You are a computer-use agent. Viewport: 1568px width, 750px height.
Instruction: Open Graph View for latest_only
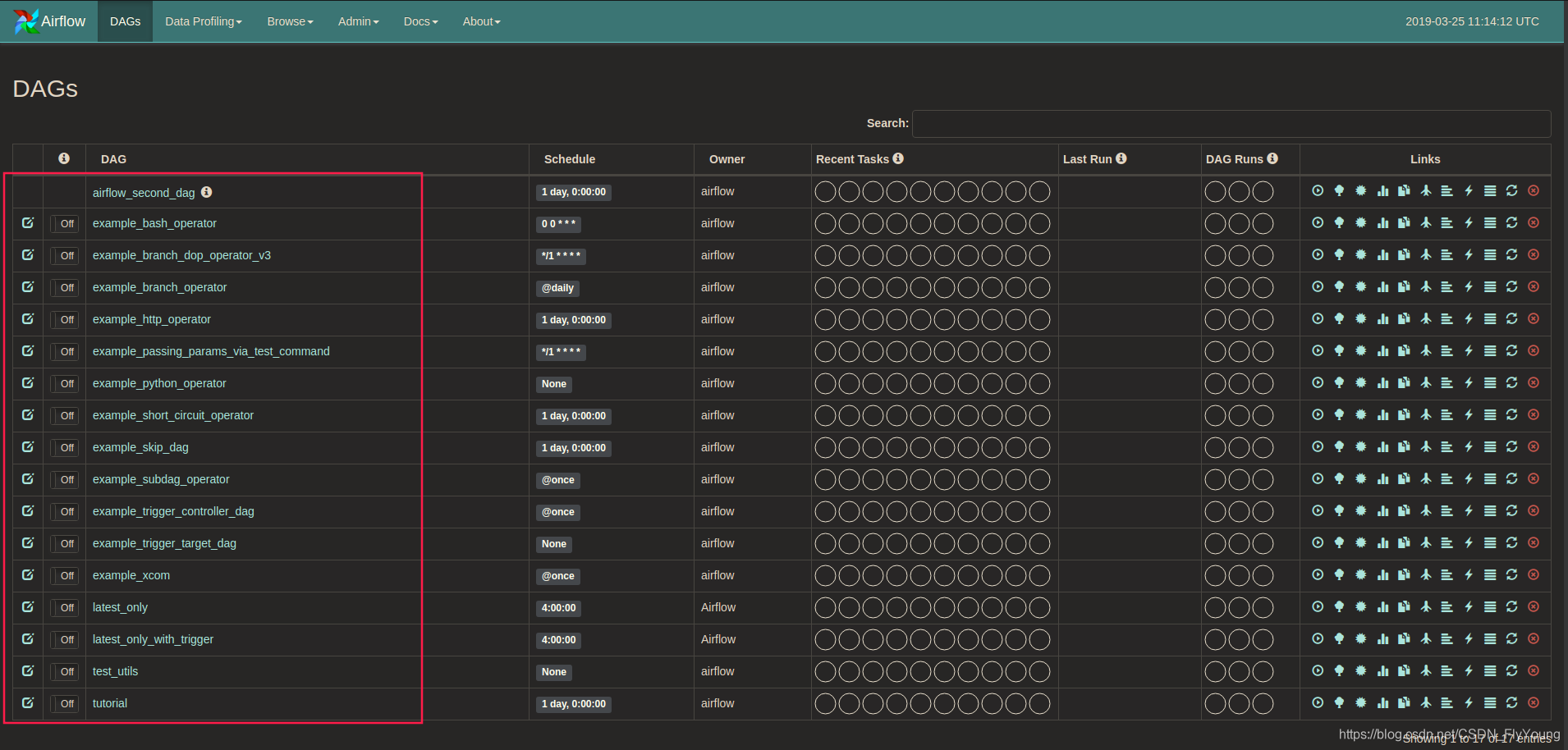tap(1360, 607)
